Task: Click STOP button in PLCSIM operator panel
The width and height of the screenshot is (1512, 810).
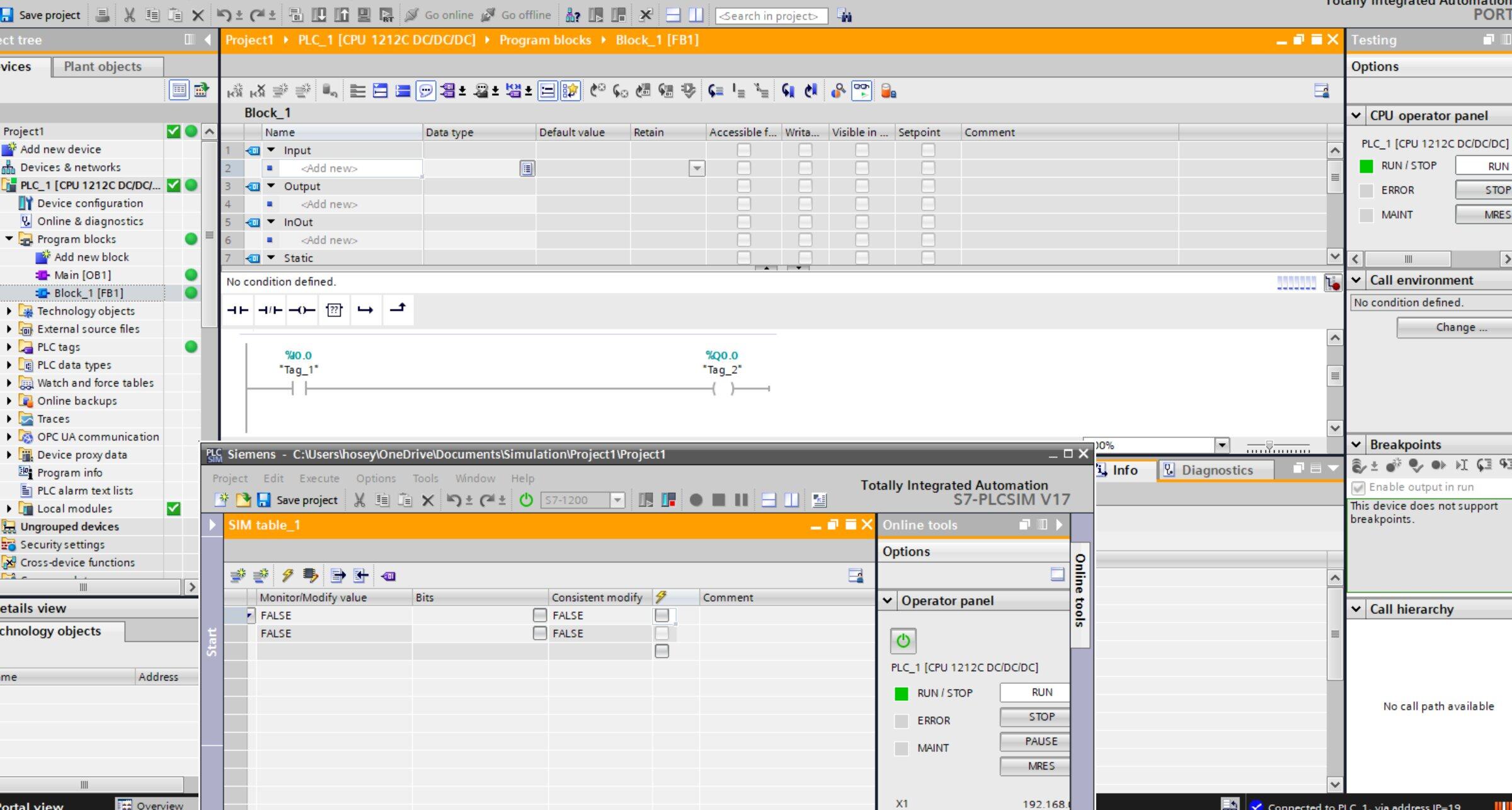Action: pyautogui.click(x=1034, y=717)
